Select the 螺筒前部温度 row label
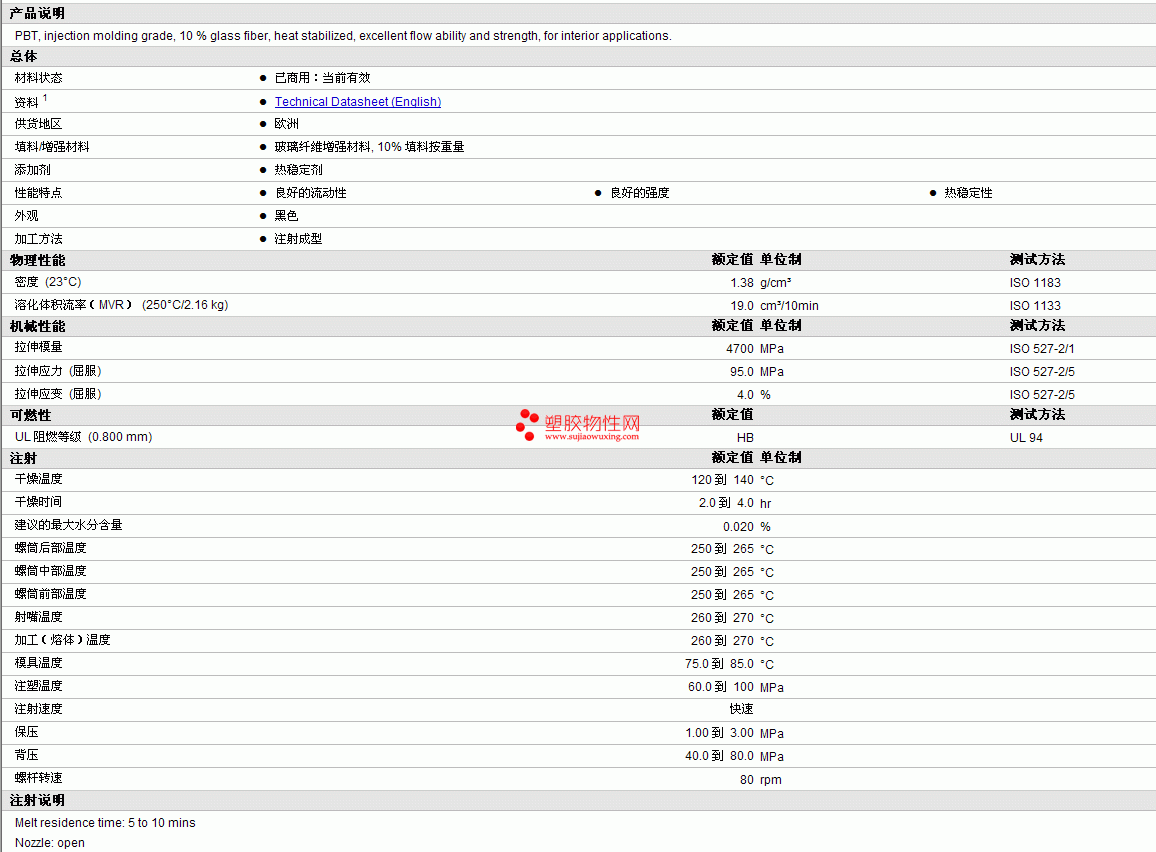1156x852 pixels. [50, 593]
